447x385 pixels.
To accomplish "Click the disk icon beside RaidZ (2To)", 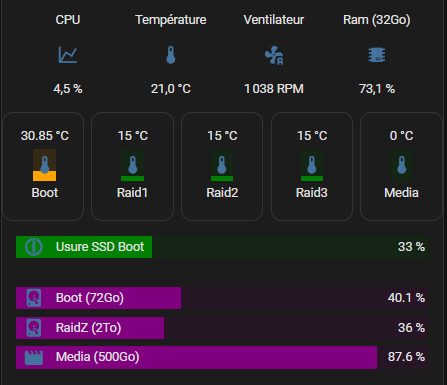I will click(34, 328).
